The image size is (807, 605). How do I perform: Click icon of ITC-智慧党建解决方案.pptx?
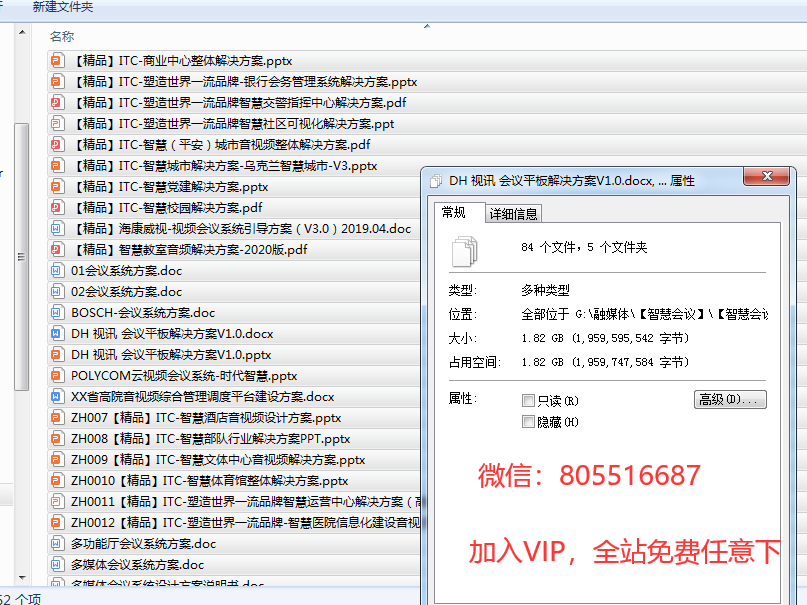[57, 187]
